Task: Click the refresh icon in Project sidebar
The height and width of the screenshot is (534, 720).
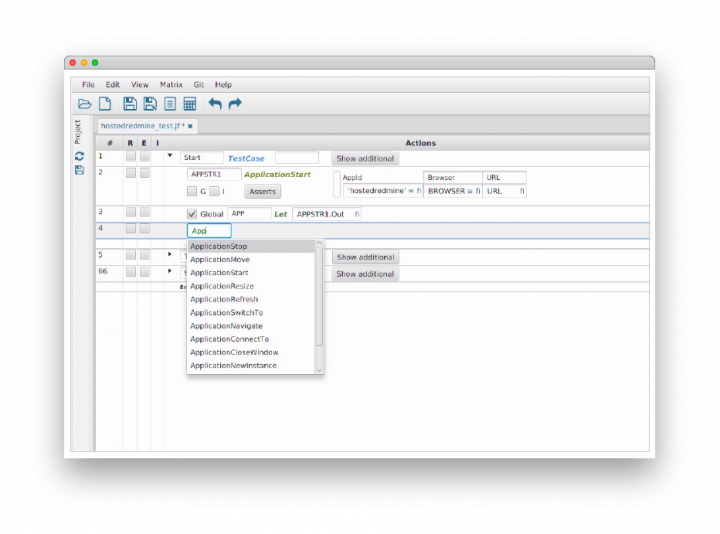Action: tap(79, 156)
